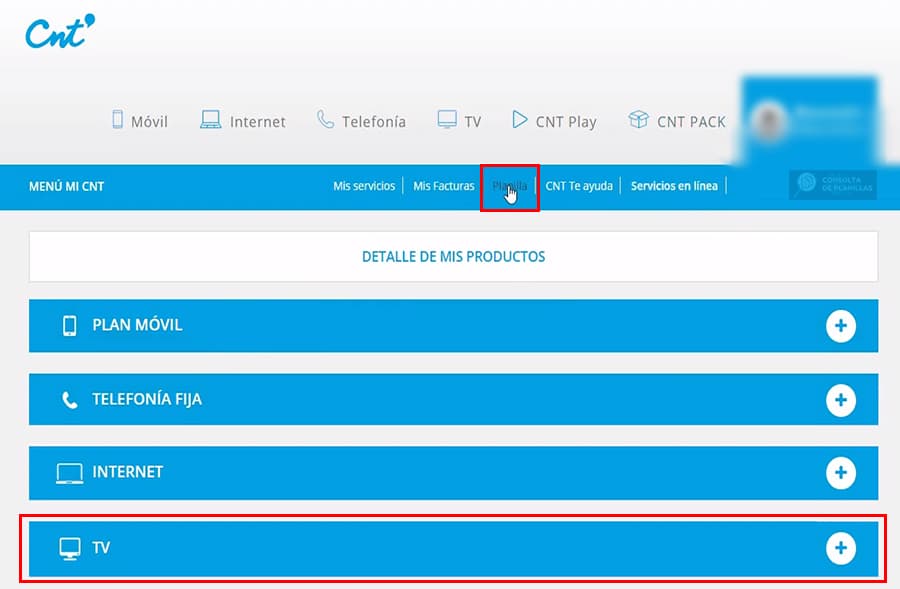Click the phone handset icon beside Telefonía
The width and height of the screenshot is (900, 589).
325,120
